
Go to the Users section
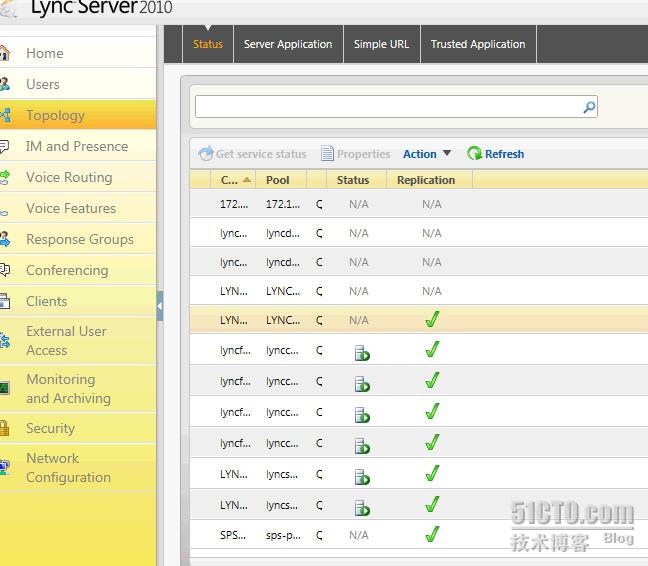(x=43, y=84)
